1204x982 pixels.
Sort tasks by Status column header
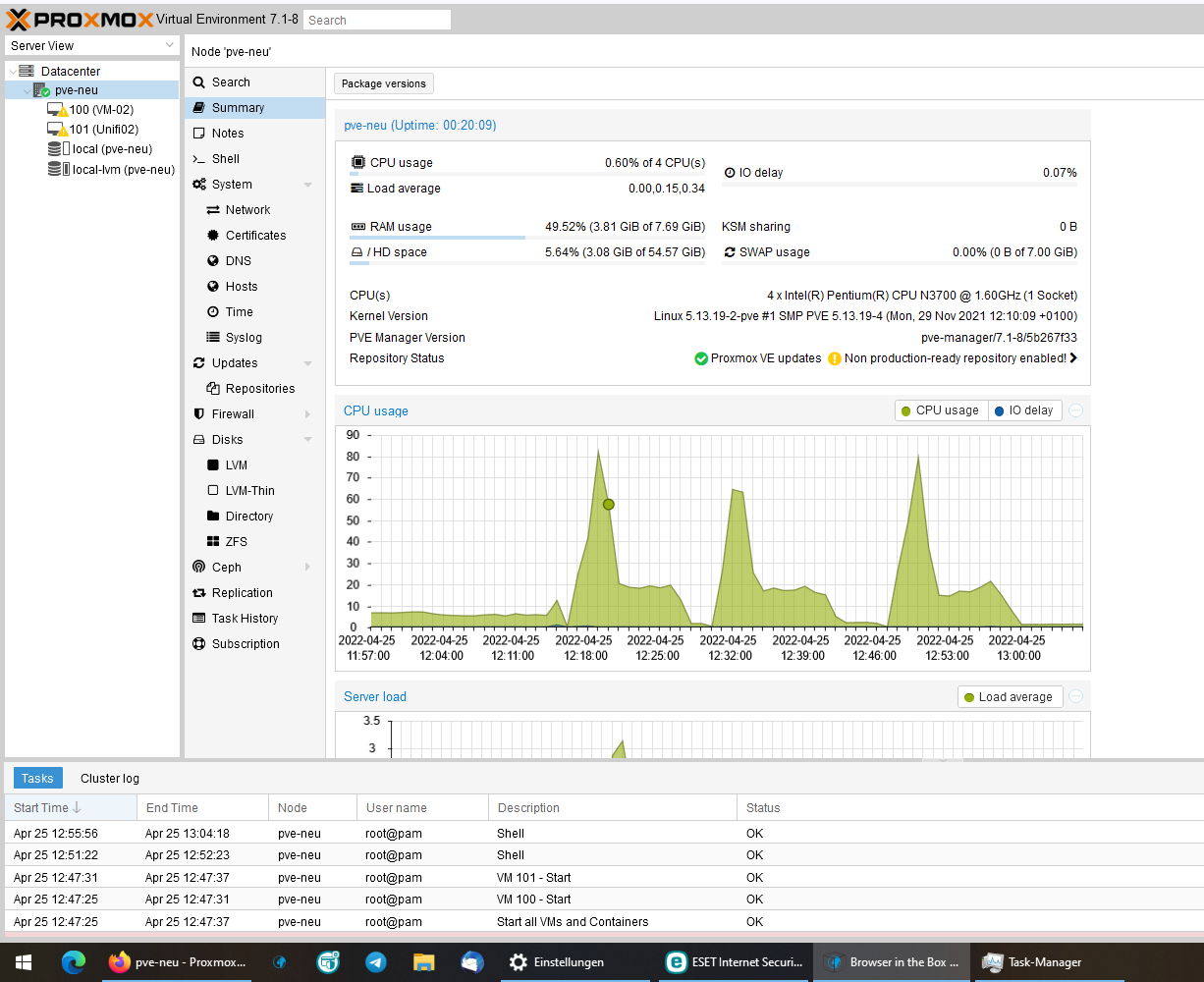[969, 808]
